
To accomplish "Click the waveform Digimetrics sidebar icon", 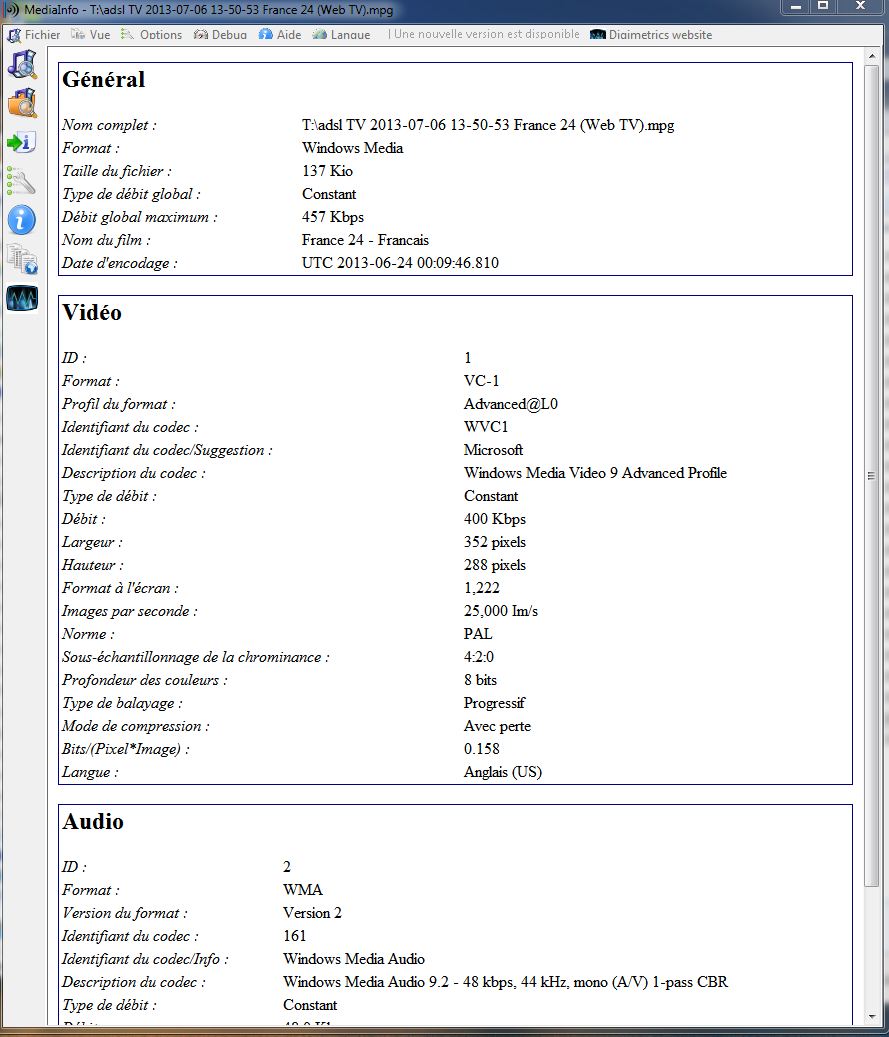I will 22,298.
